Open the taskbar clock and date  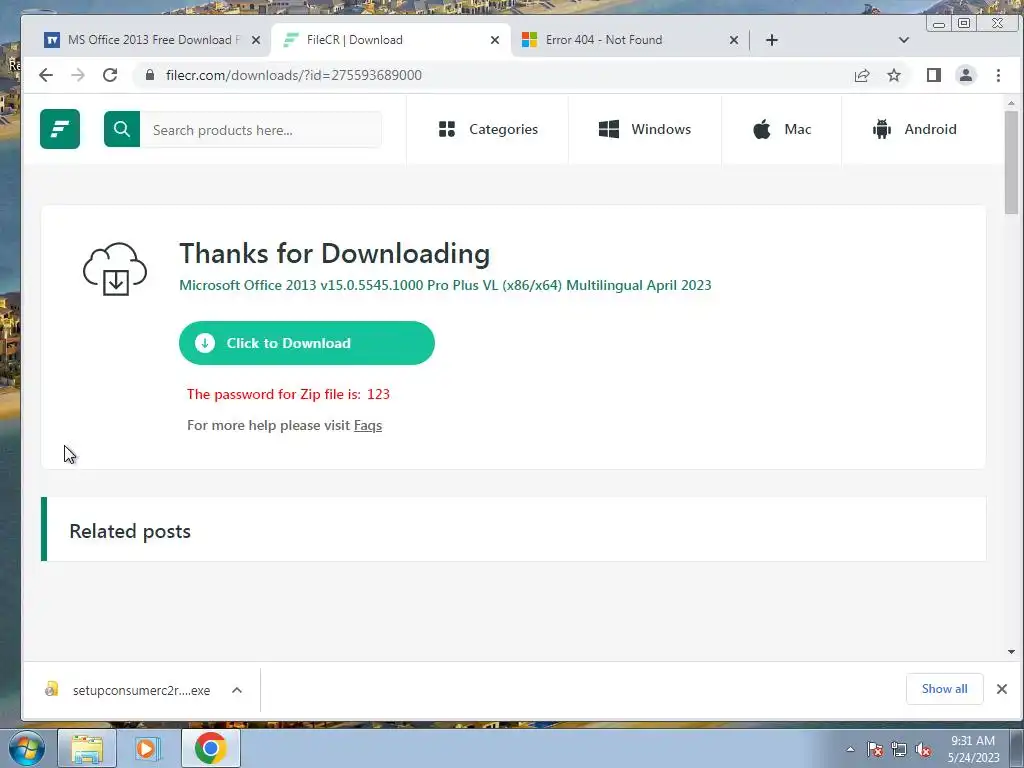(973, 749)
